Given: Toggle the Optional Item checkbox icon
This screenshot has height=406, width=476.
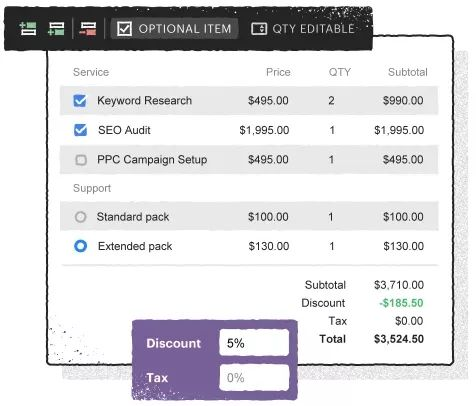Looking at the screenshot, I should (125, 29).
